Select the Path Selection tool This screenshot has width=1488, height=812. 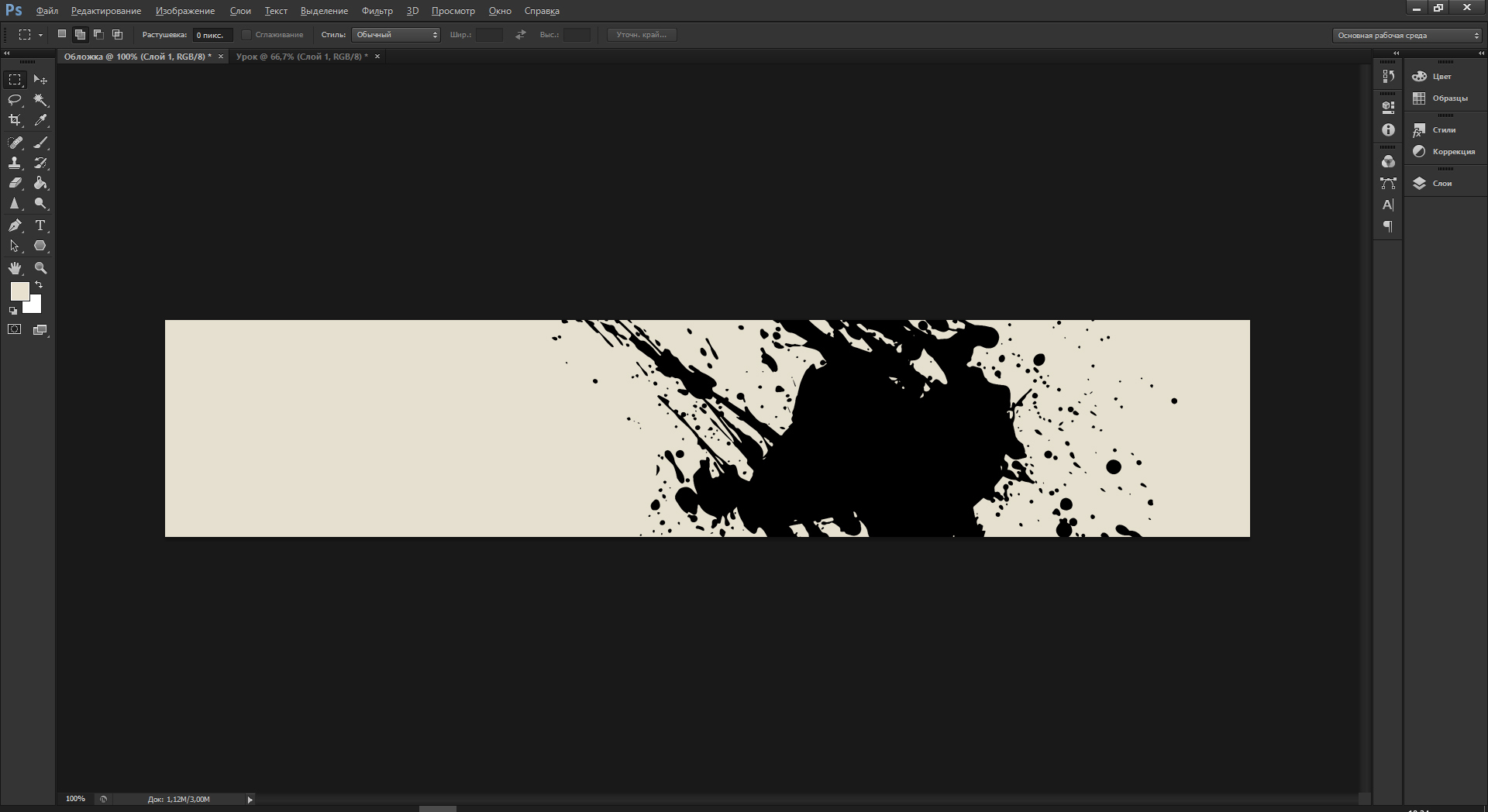pyautogui.click(x=15, y=246)
